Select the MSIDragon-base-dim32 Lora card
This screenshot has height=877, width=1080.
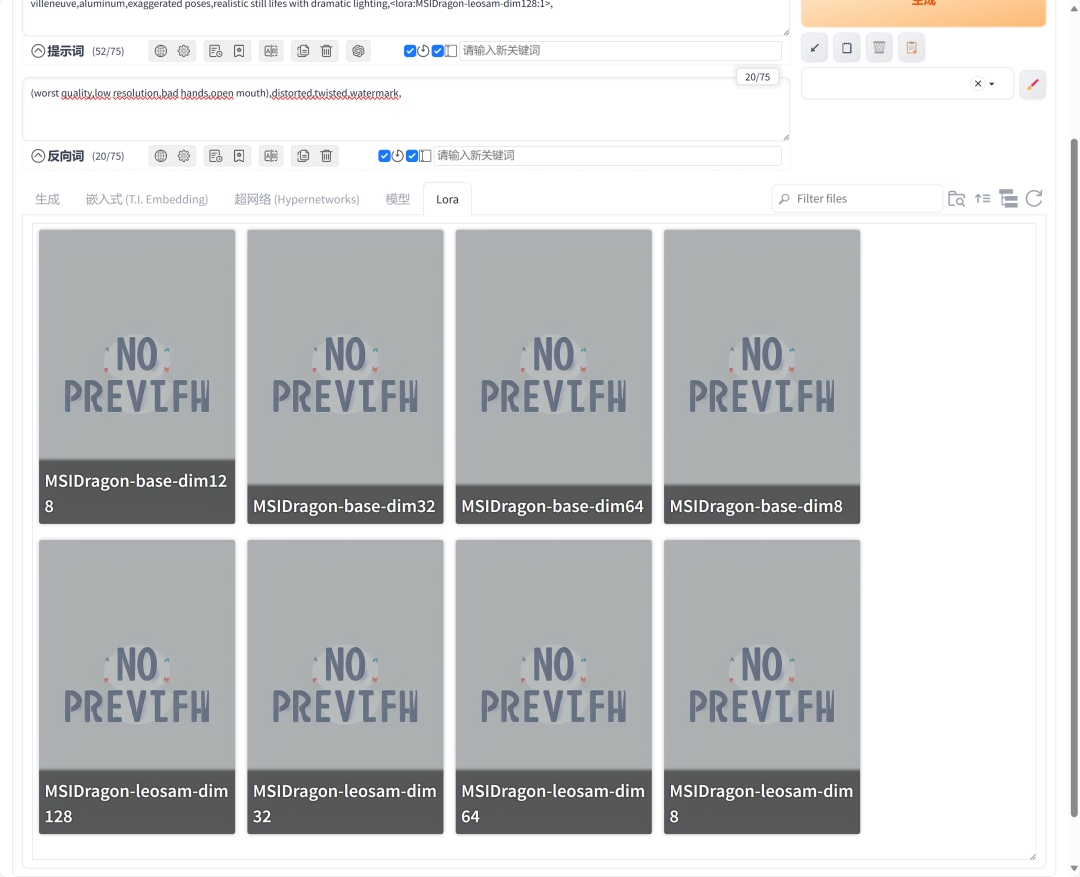pyautogui.click(x=345, y=376)
